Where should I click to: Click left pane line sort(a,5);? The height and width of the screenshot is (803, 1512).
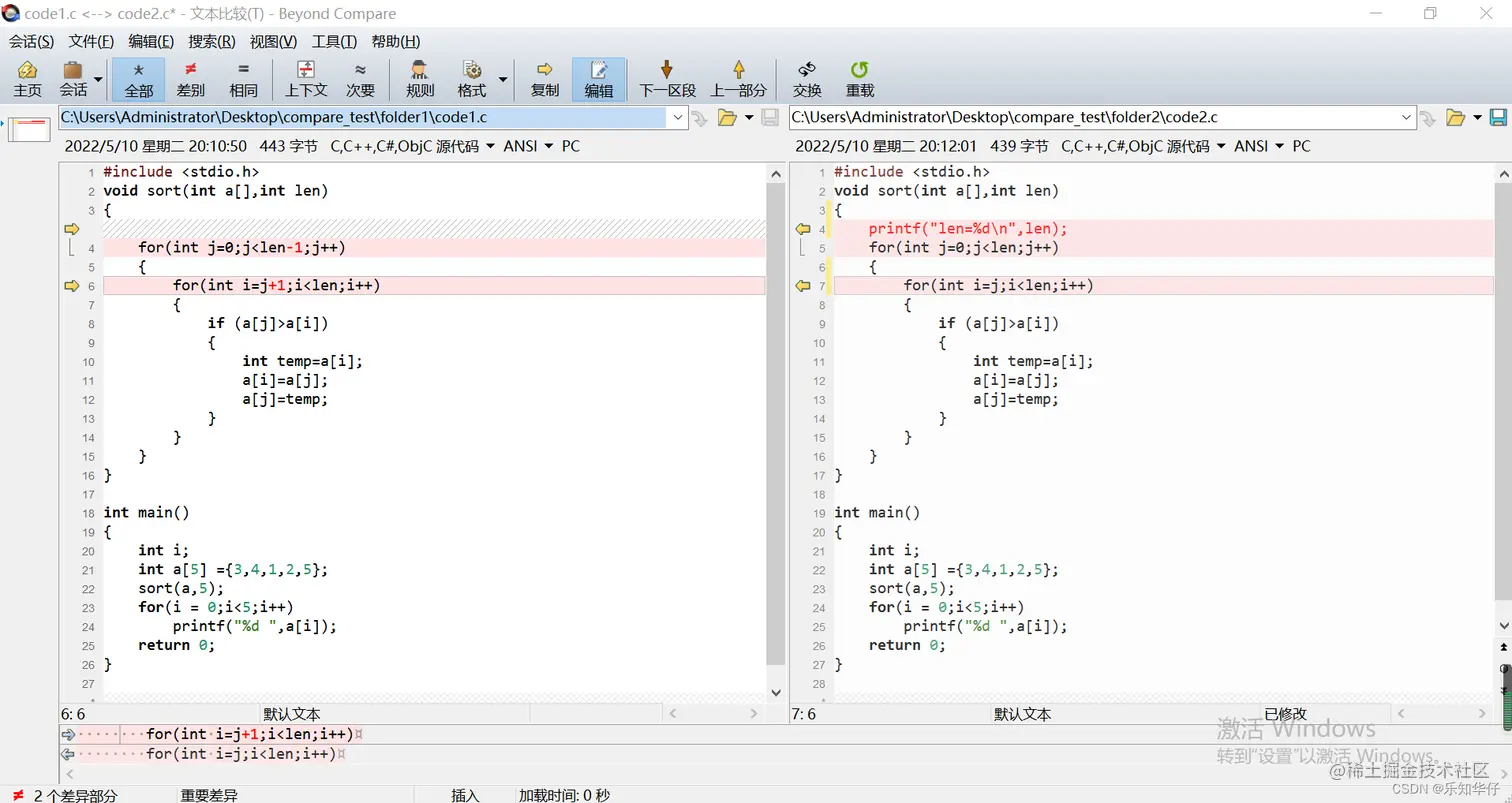tap(181, 589)
